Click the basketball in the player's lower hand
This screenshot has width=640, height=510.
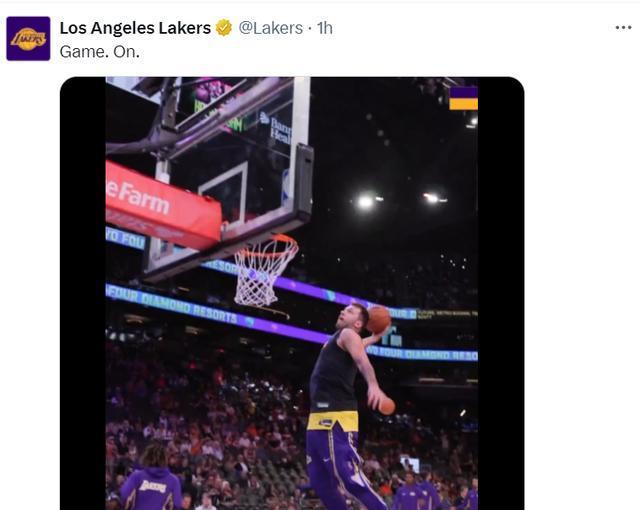(386, 405)
